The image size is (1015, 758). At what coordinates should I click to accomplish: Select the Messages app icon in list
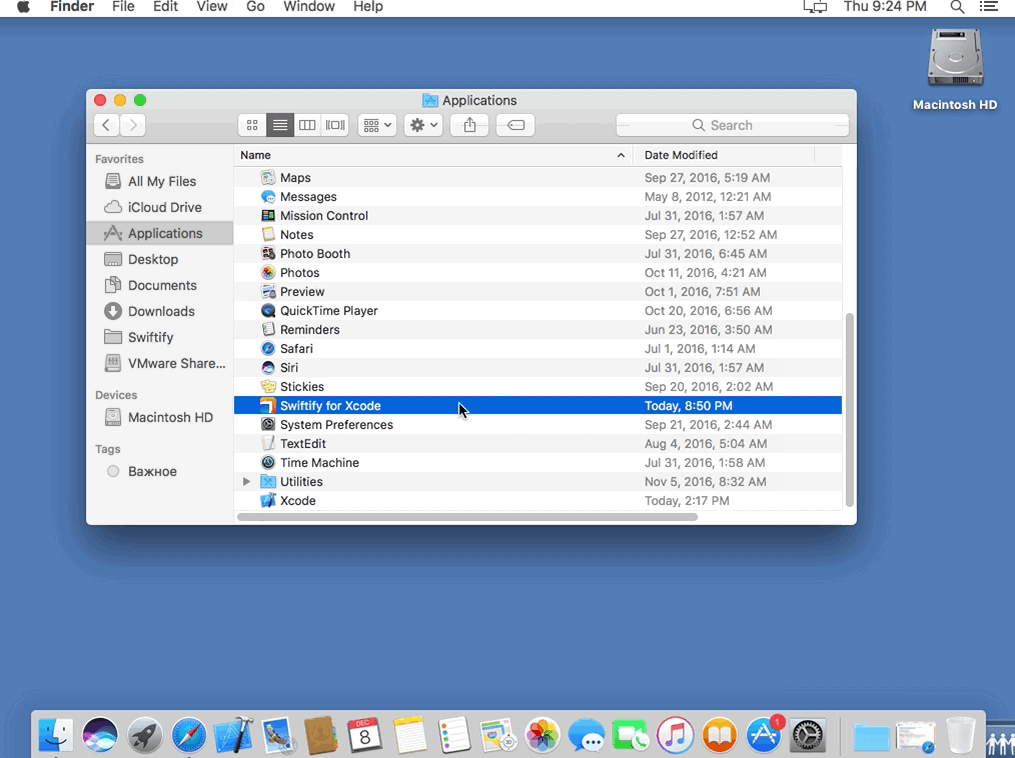tap(268, 196)
